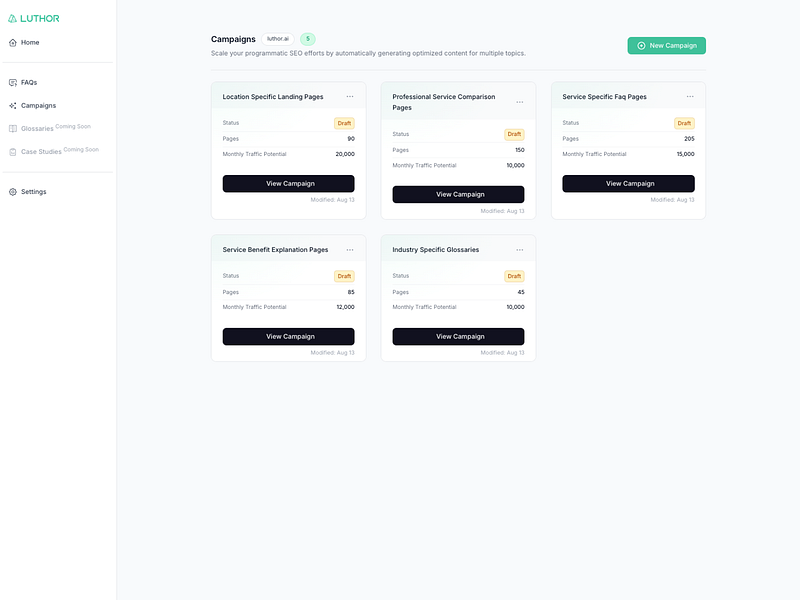Open options menu for Service Specific Faq Pages
800x600 pixels.
pyautogui.click(x=690, y=97)
